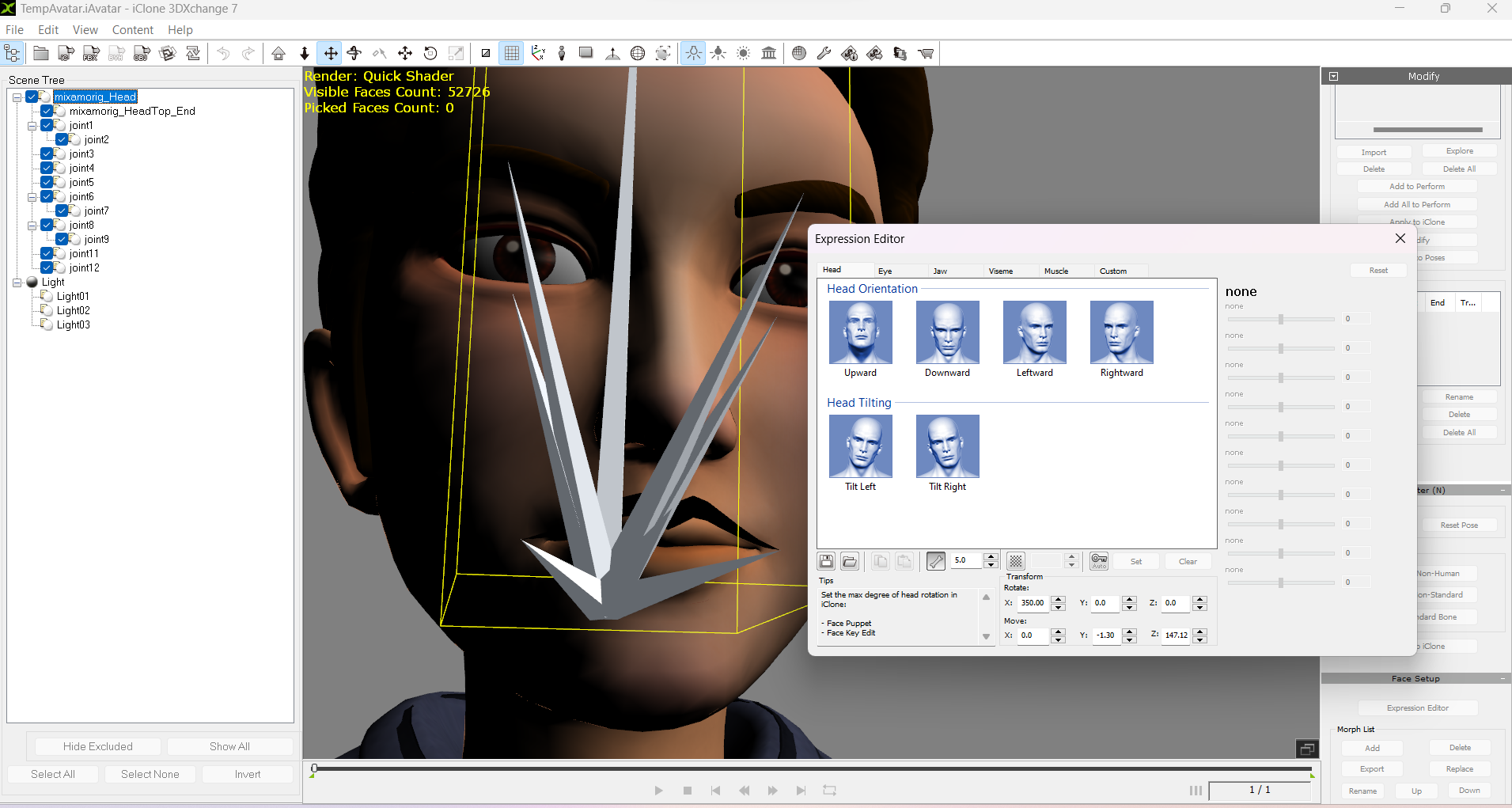Image resolution: width=1512 pixels, height=808 pixels.
Task: Click the shopping cart icon in toolbar
Action: coord(925,54)
